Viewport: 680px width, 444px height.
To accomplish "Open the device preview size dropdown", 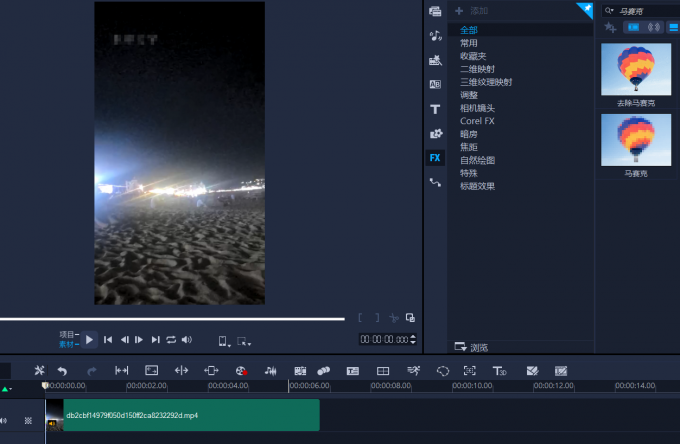I will [223, 341].
